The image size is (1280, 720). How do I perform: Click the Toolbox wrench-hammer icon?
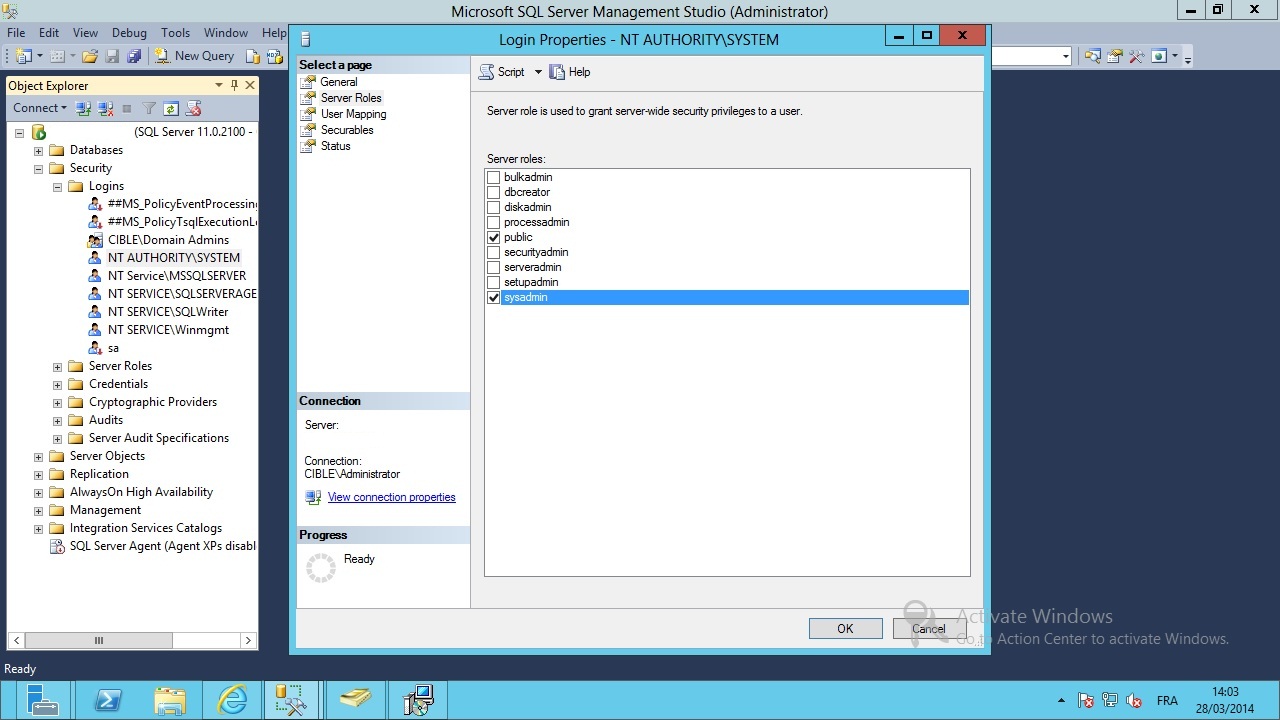pyautogui.click(x=1136, y=56)
